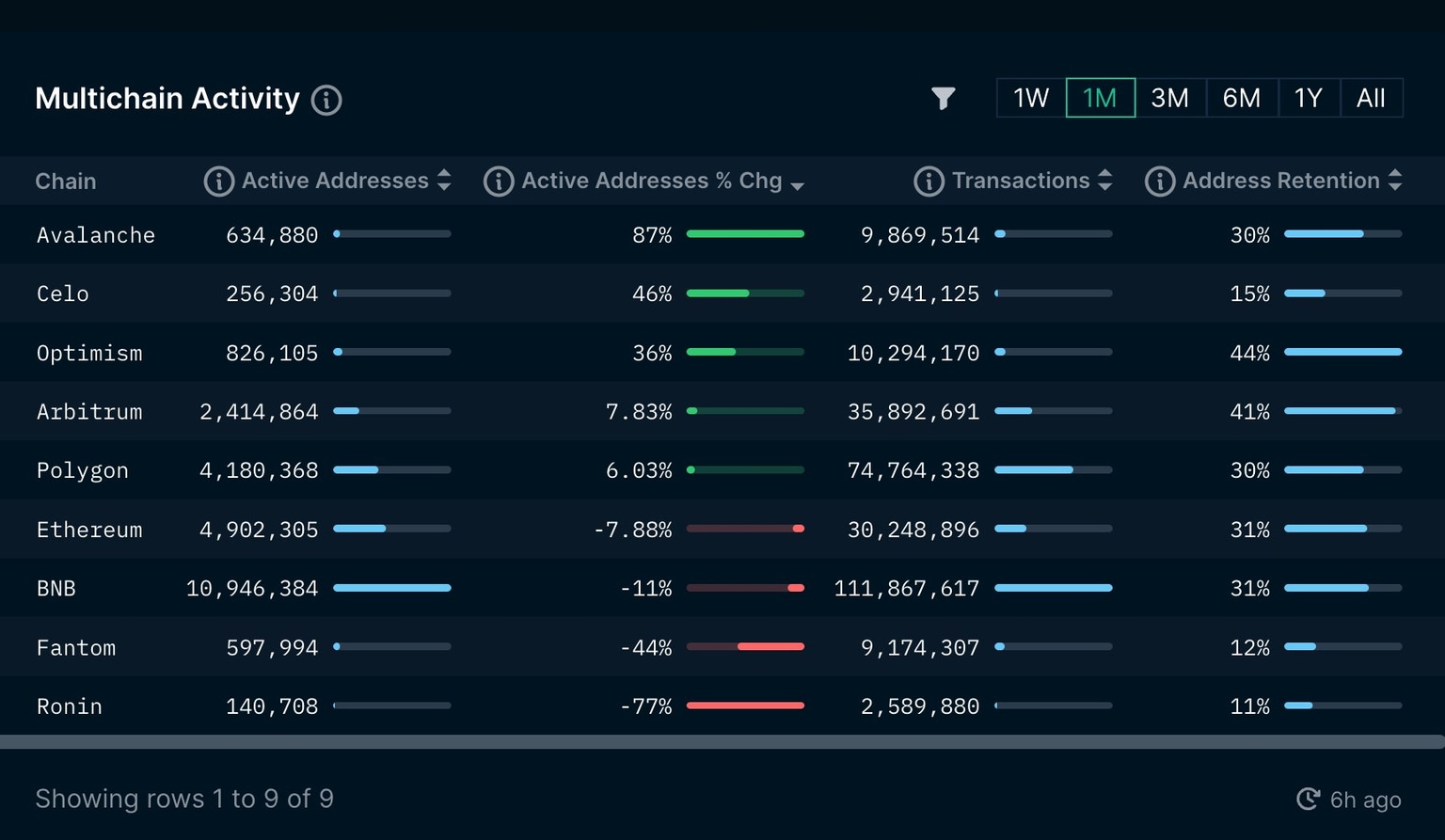Click the Address Retention info icon

coord(1160,181)
